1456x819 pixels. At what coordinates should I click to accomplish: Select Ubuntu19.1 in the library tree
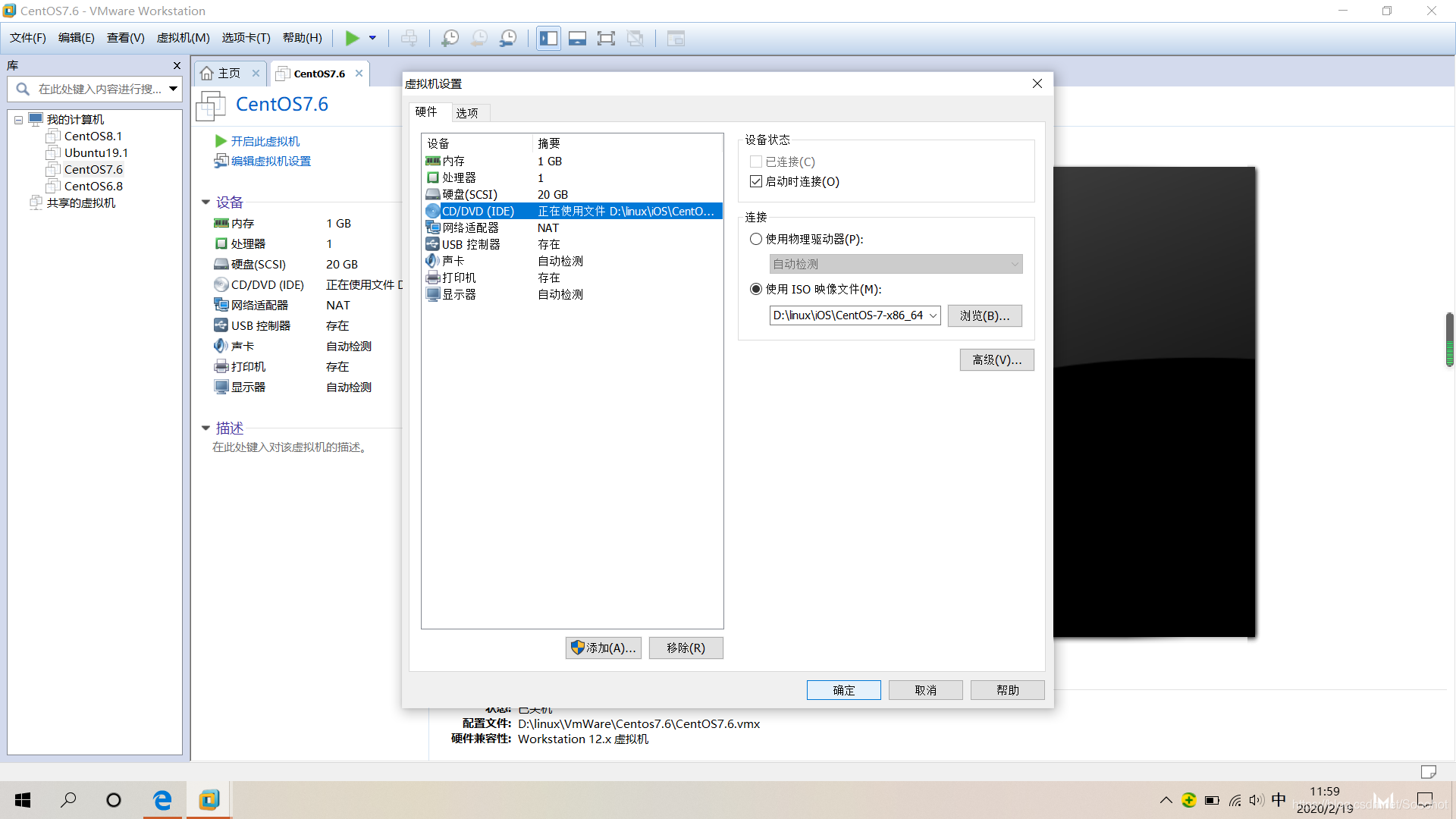96,153
